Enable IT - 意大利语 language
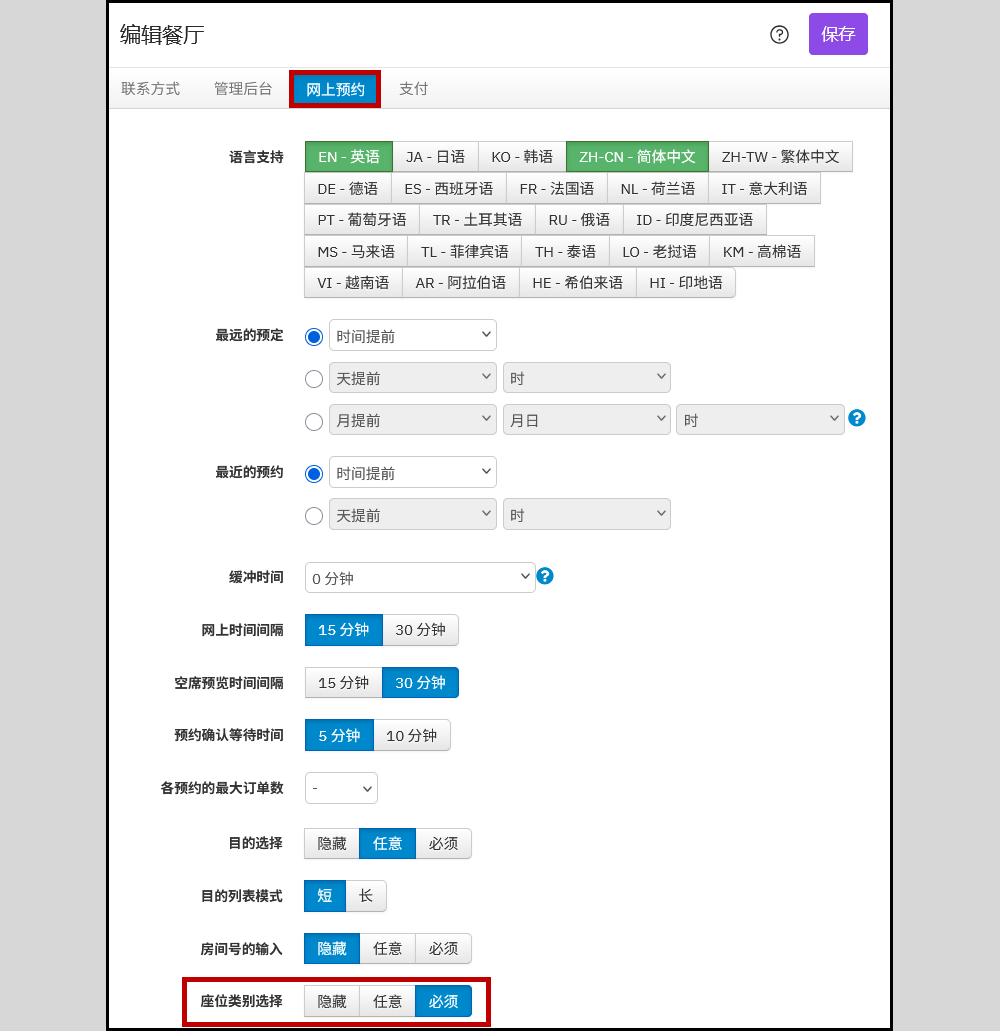The height and width of the screenshot is (1031, 1000). pyautogui.click(x=764, y=189)
